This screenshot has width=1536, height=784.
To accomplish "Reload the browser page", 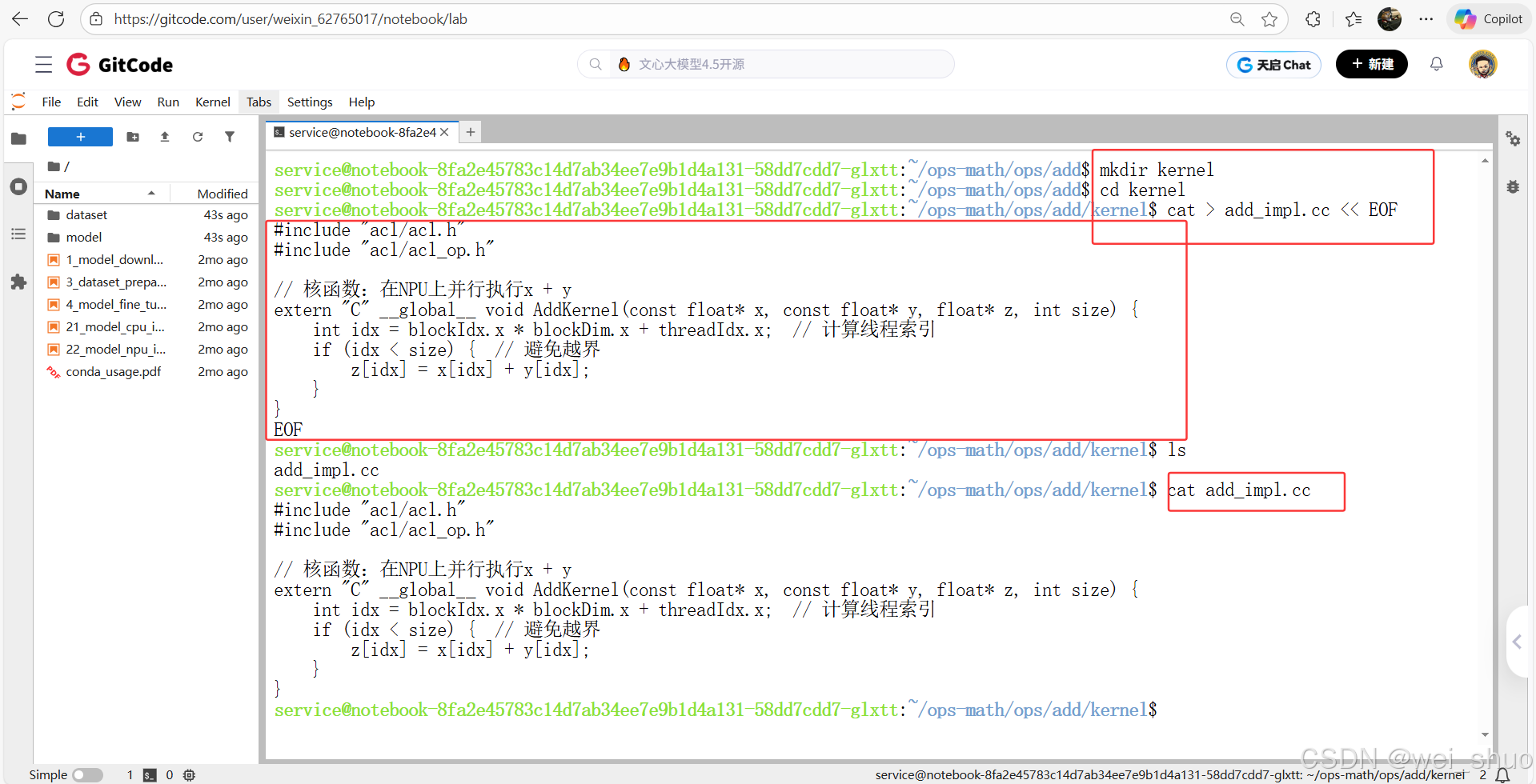I will pyautogui.click(x=56, y=19).
